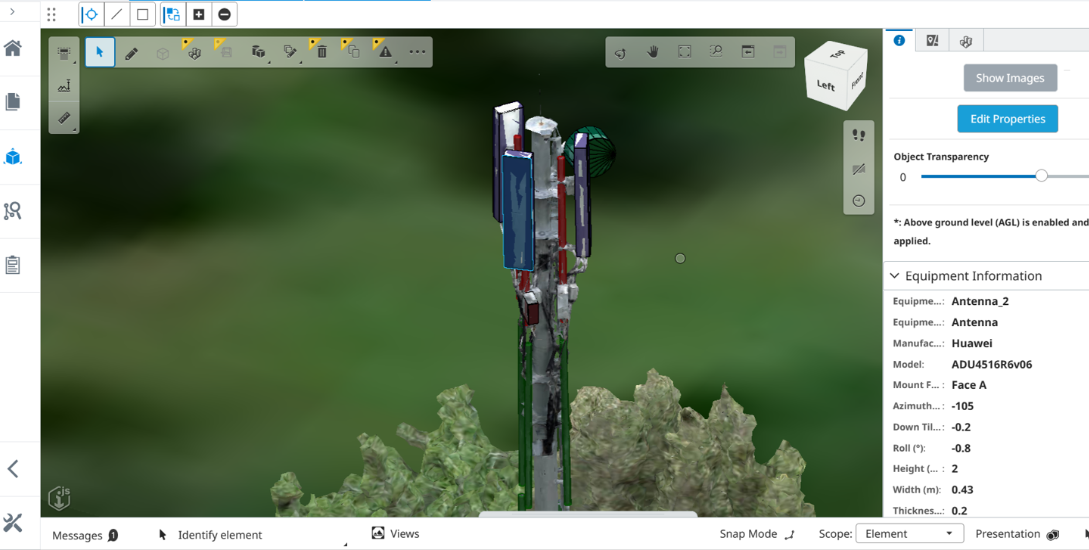Click the Object Transparency slider handle
The image size is (1089, 550).
coord(1041,176)
